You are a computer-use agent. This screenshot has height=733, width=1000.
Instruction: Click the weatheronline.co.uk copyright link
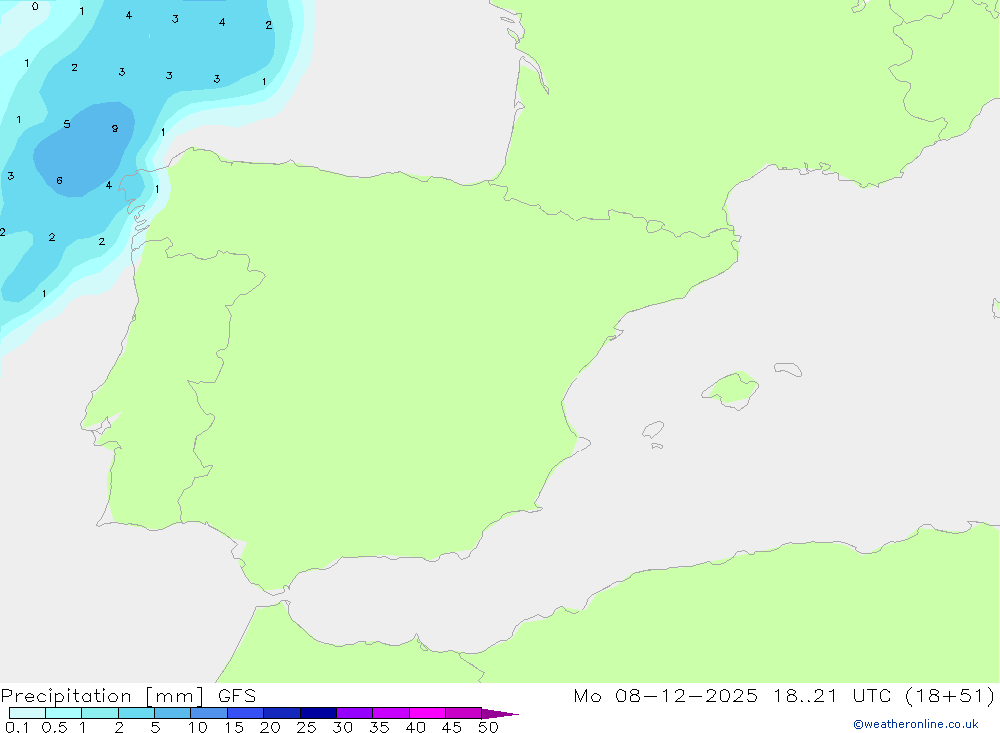(916, 724)
